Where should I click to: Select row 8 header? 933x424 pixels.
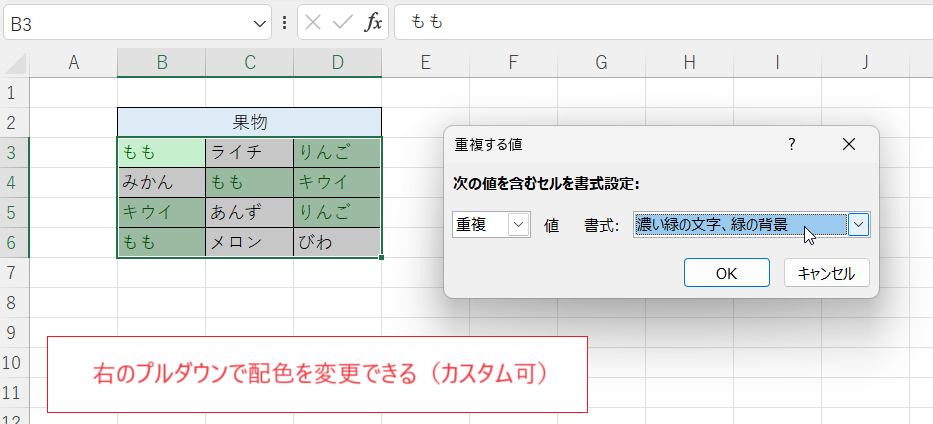click(14, 303)
